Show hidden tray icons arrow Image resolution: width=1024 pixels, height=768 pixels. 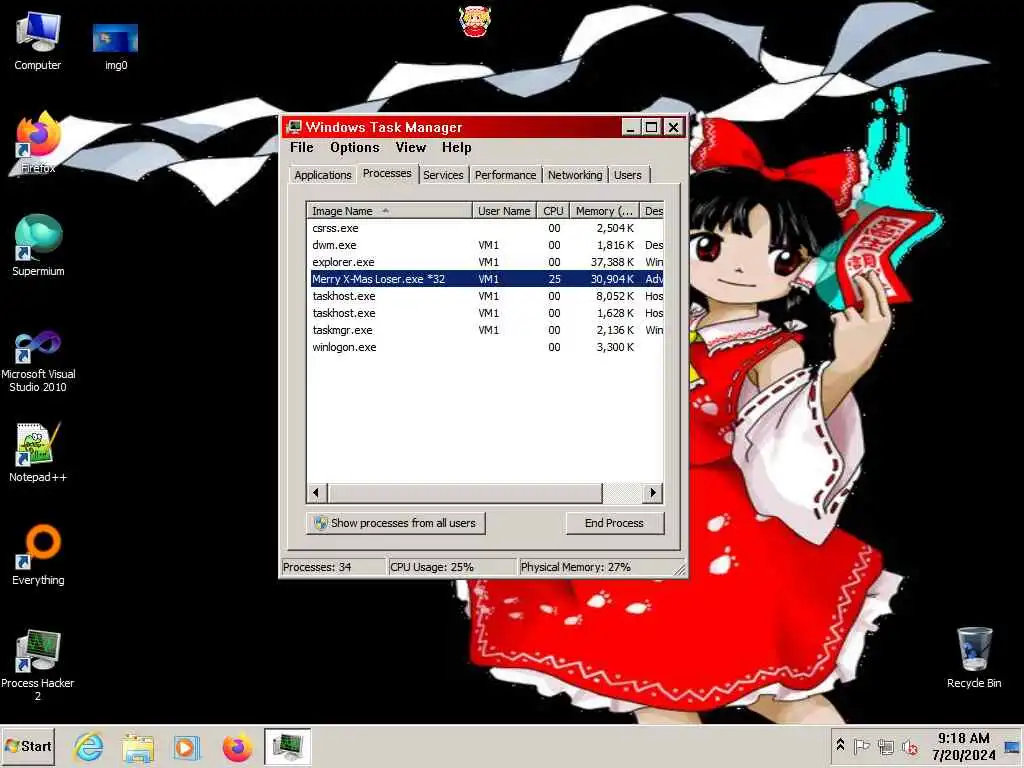click(840, 745)
